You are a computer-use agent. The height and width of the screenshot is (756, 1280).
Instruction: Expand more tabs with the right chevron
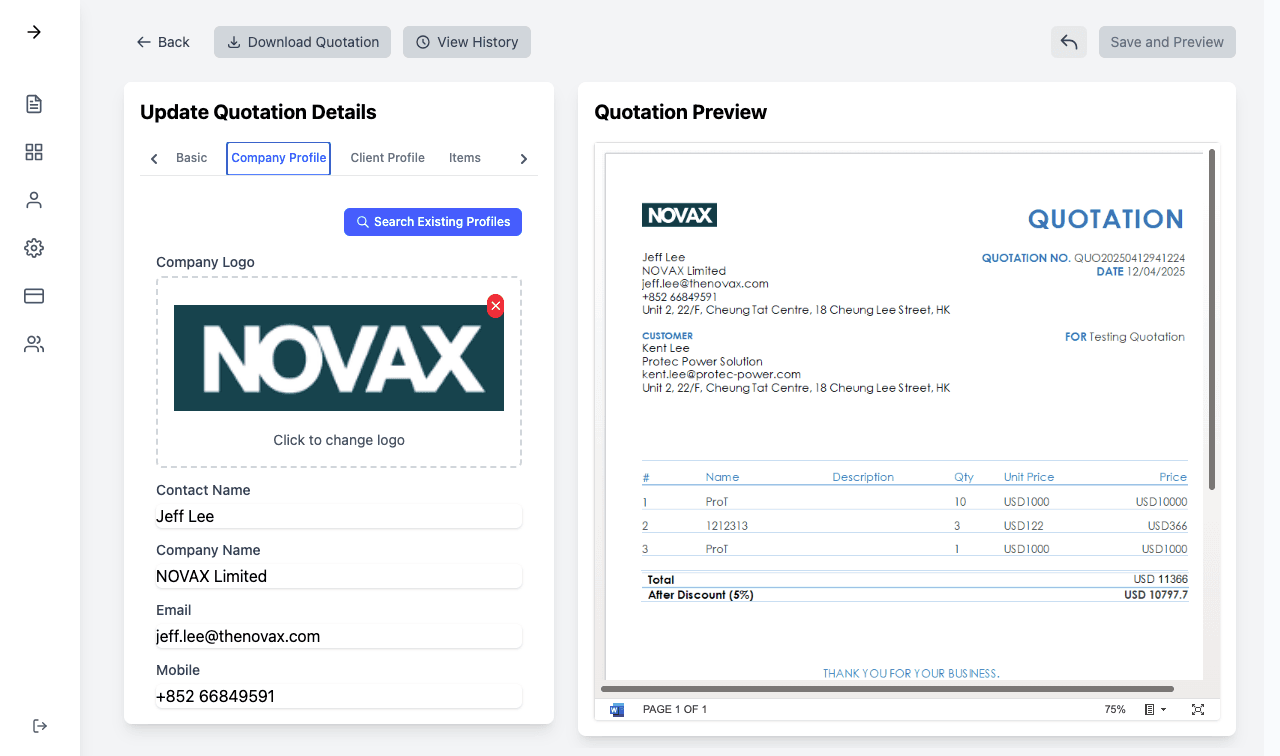point(523,158)
